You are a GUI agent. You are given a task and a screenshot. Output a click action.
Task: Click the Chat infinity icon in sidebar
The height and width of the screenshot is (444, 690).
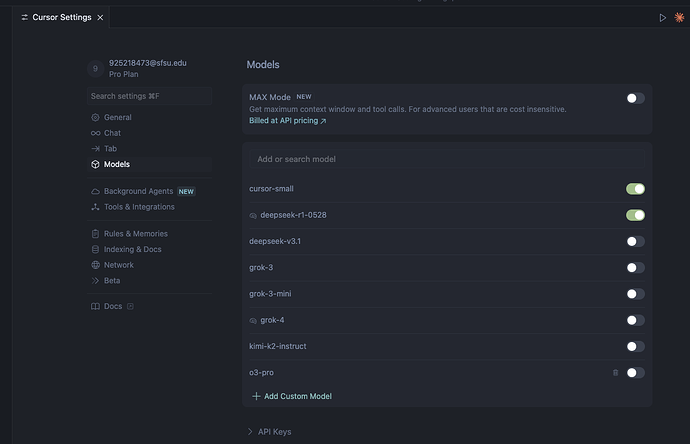pyautogui.click(x=95, y=133)
